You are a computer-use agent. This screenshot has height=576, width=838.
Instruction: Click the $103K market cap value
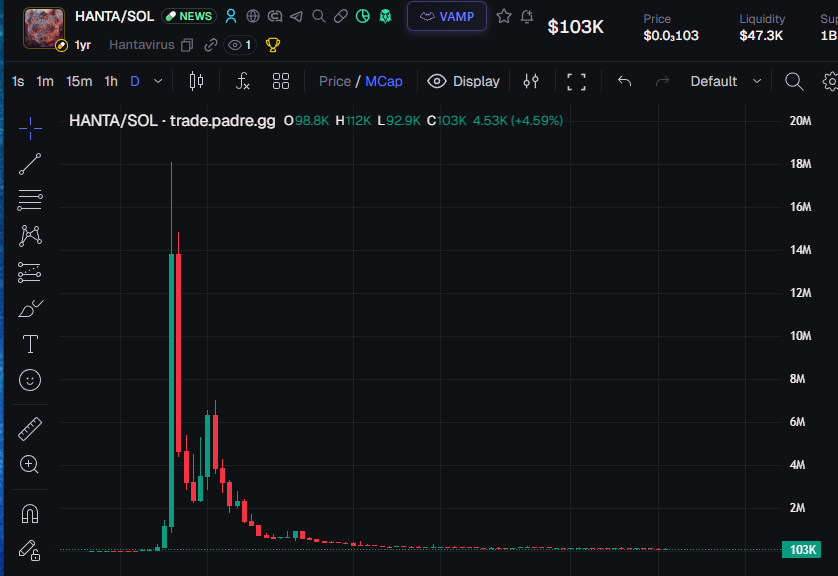[575, 26]
